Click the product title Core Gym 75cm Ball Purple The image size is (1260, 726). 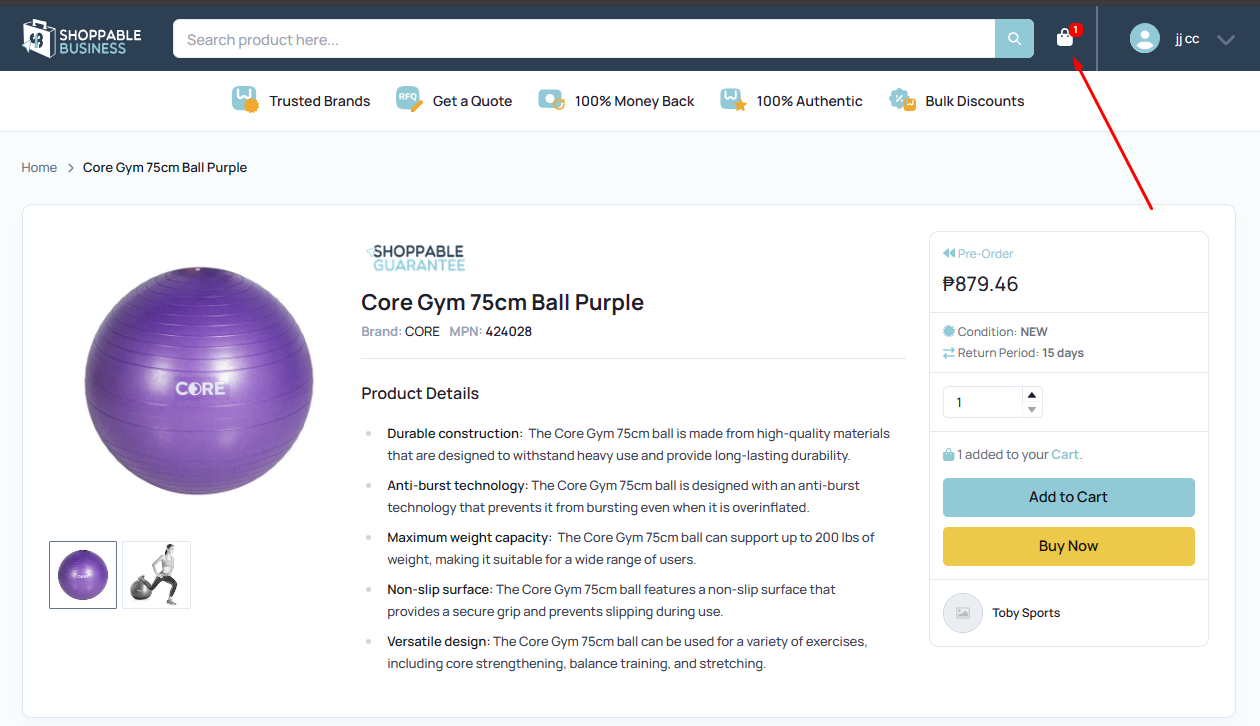(503, 302)
